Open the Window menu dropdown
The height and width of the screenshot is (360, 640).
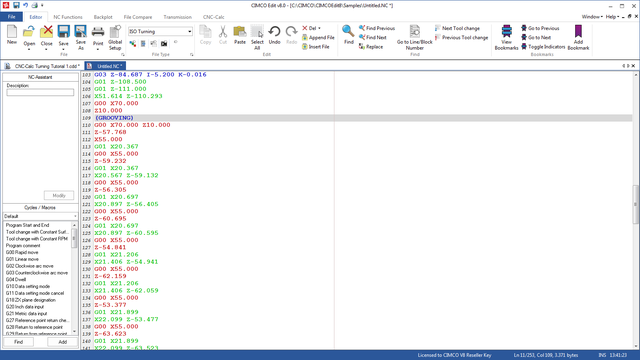tap(592, 17)
